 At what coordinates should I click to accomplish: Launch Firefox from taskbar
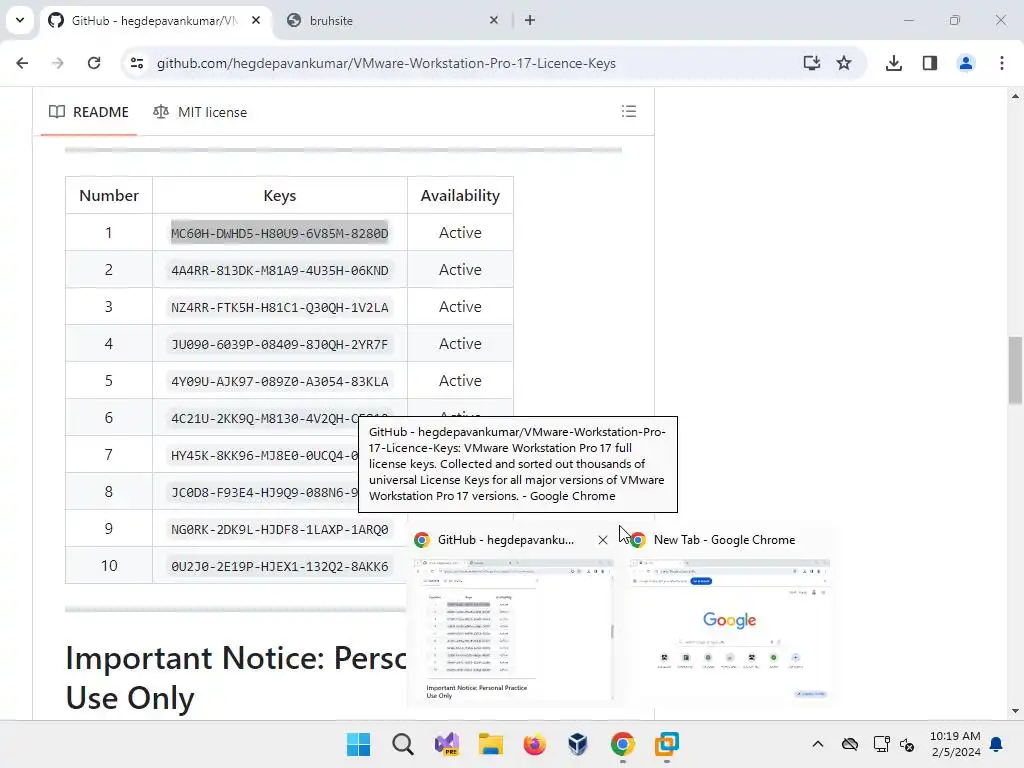[535, 744]
